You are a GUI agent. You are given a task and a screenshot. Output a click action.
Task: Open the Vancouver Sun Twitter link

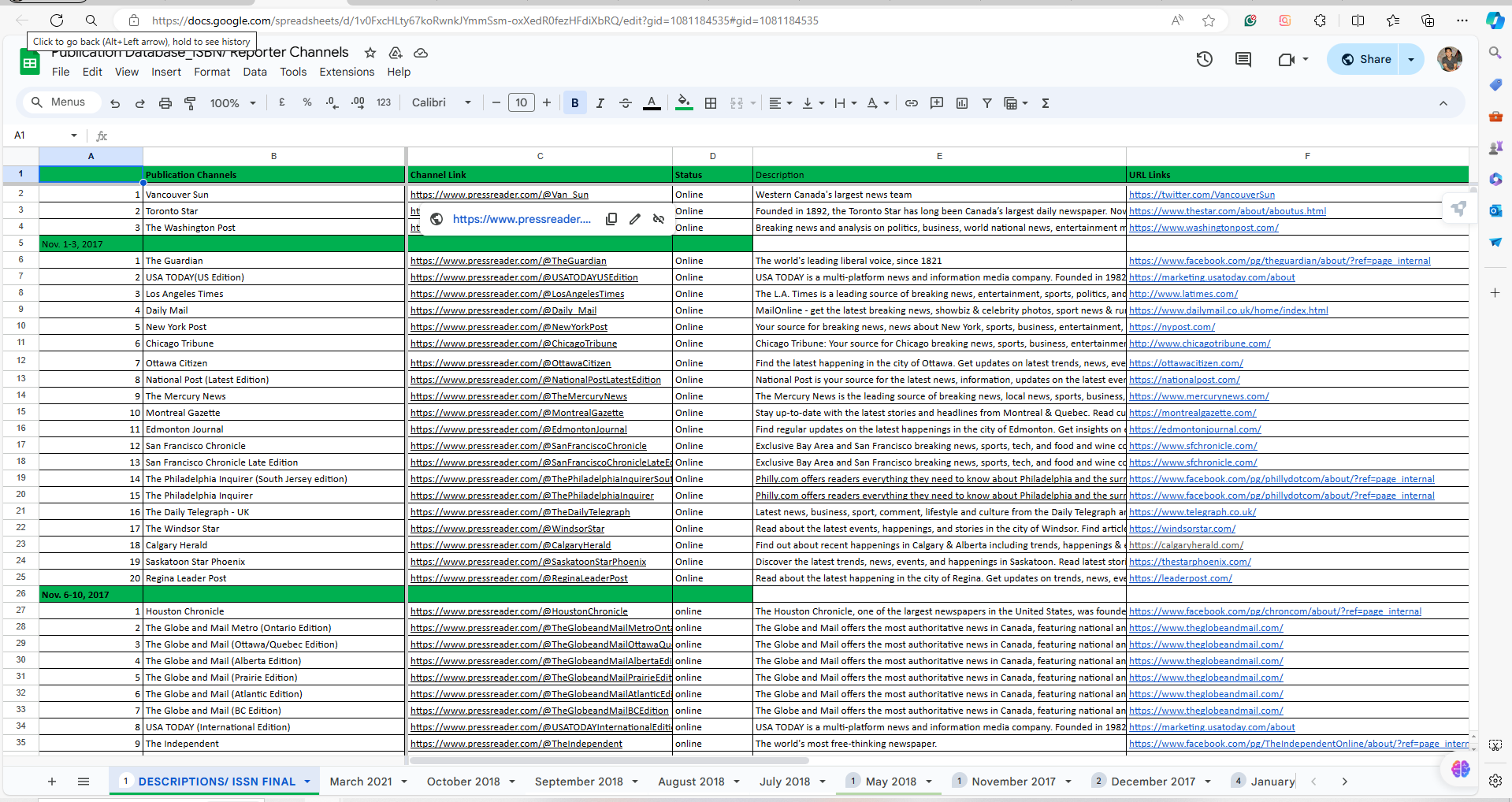[x=1202, y=195]
